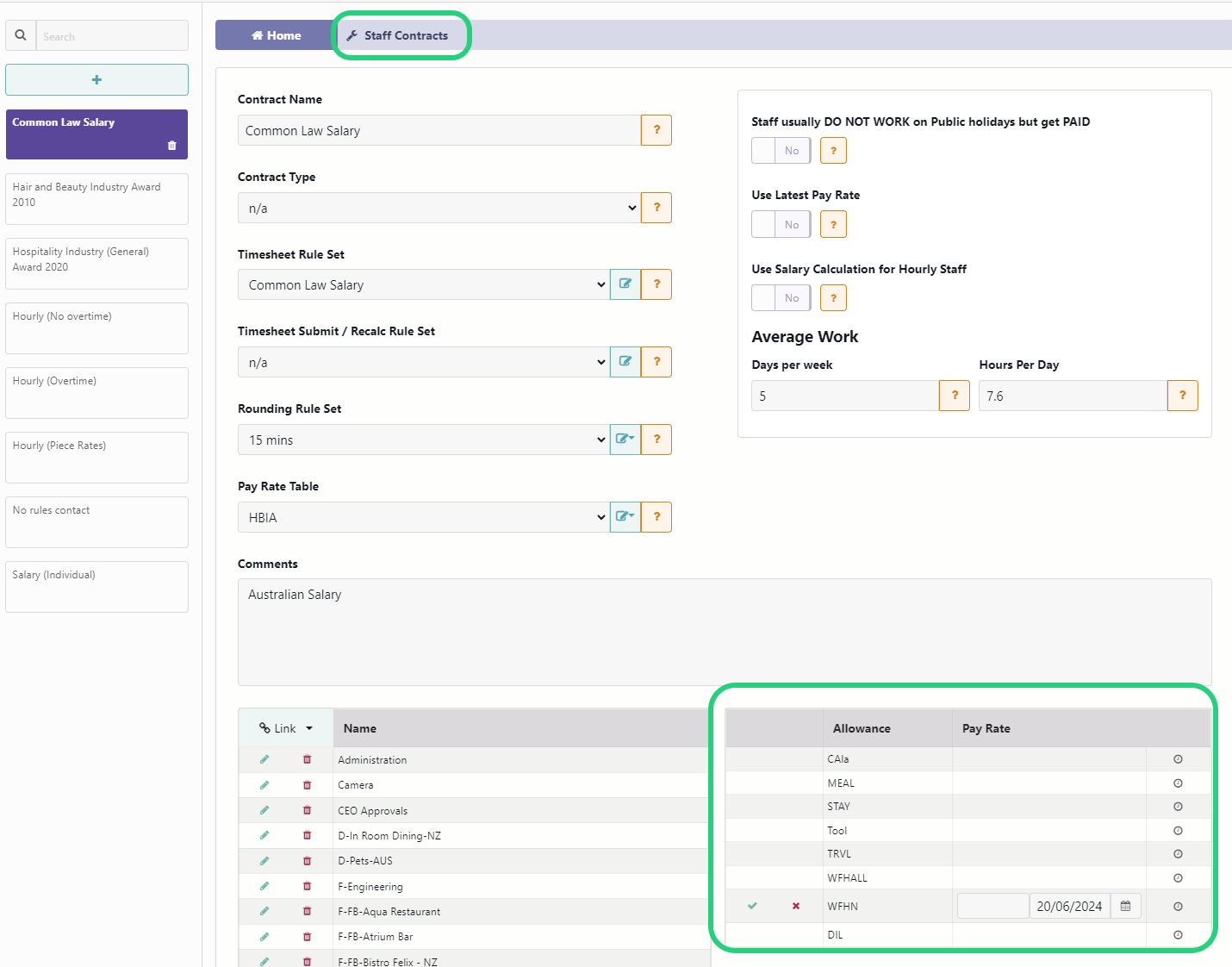Open help for Timesheet Rule Set
Image resolution: width=1232 pixels, height=967 pixels.
click(656, 284)
